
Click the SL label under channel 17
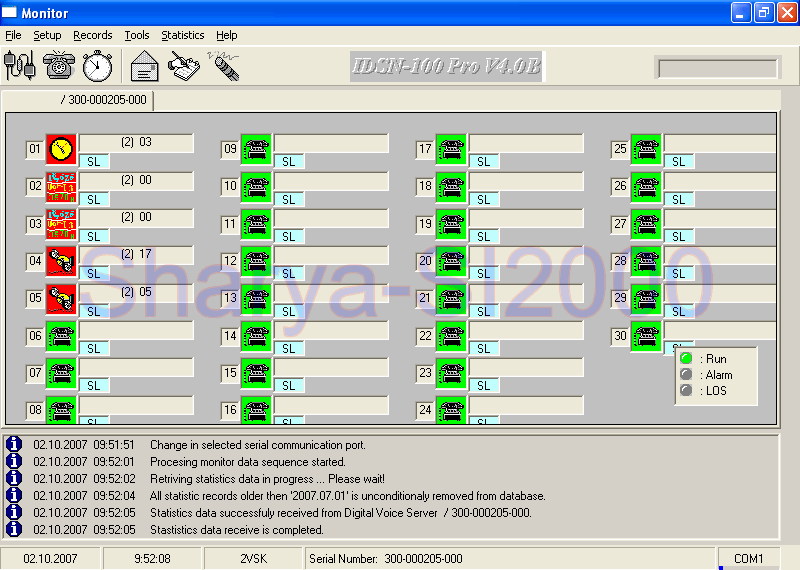pos(484,162)
